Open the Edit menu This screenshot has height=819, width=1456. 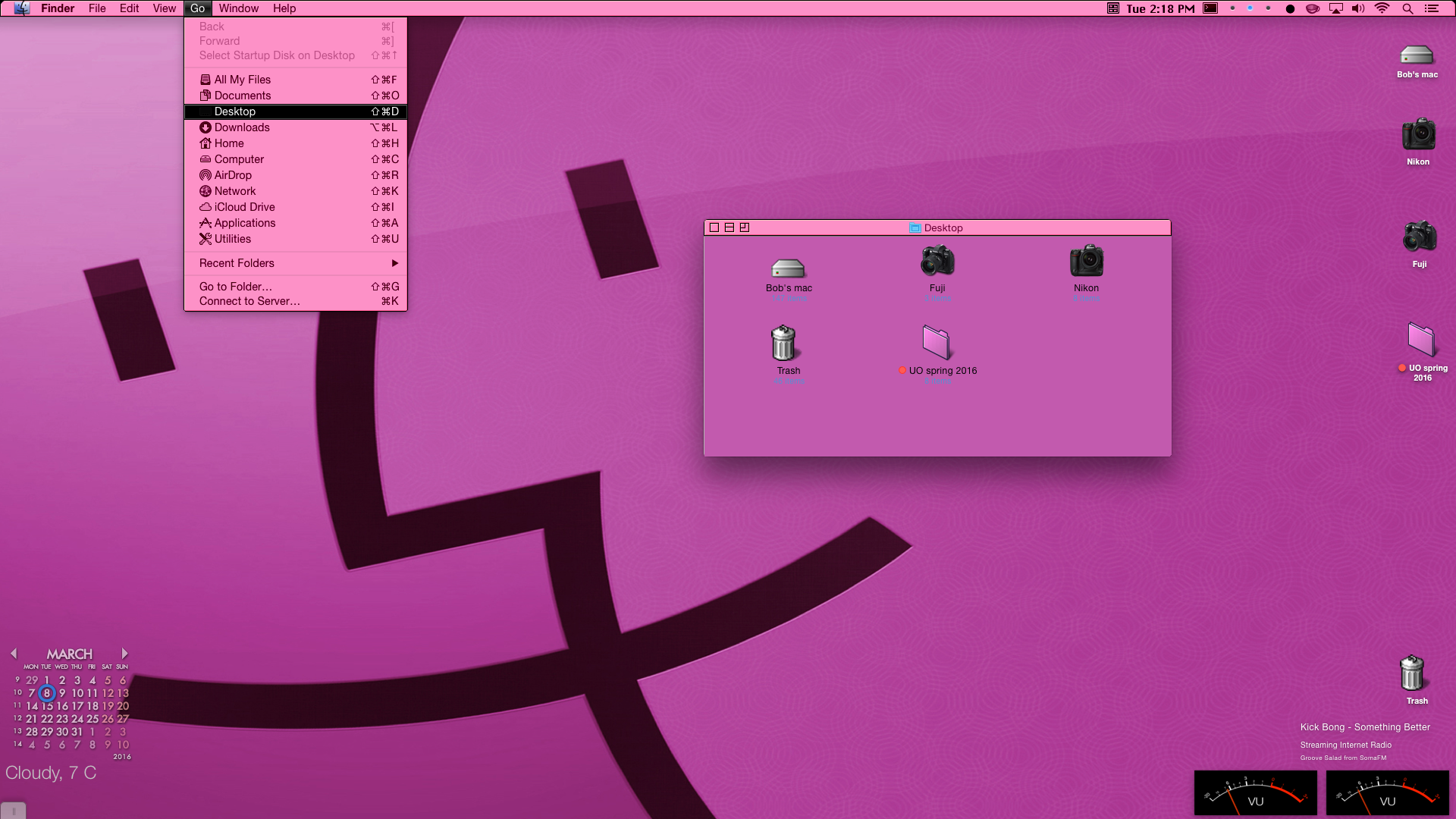129,8
